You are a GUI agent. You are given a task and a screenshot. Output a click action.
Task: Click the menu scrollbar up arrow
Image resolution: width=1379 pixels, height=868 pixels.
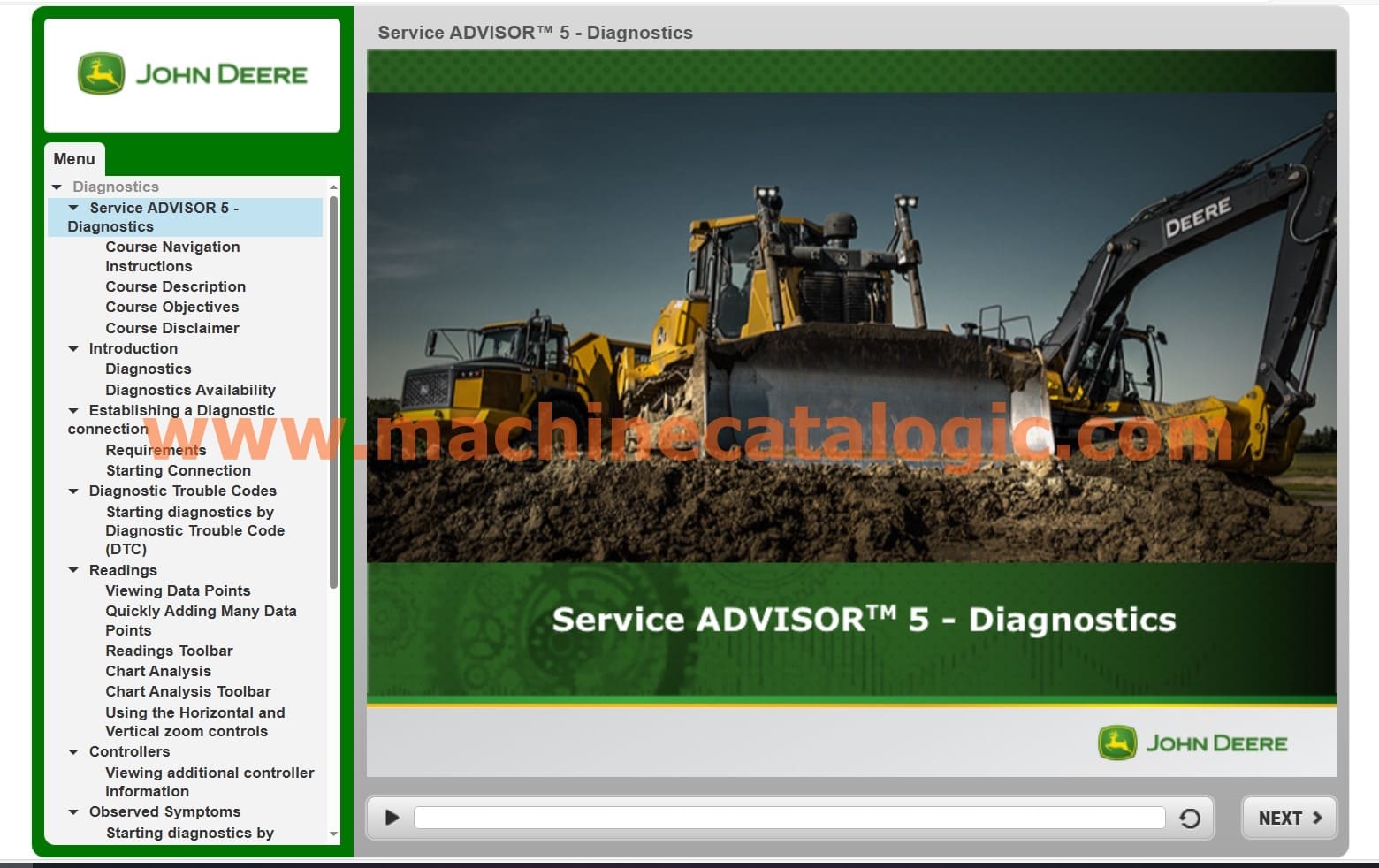tap(333, 187)
